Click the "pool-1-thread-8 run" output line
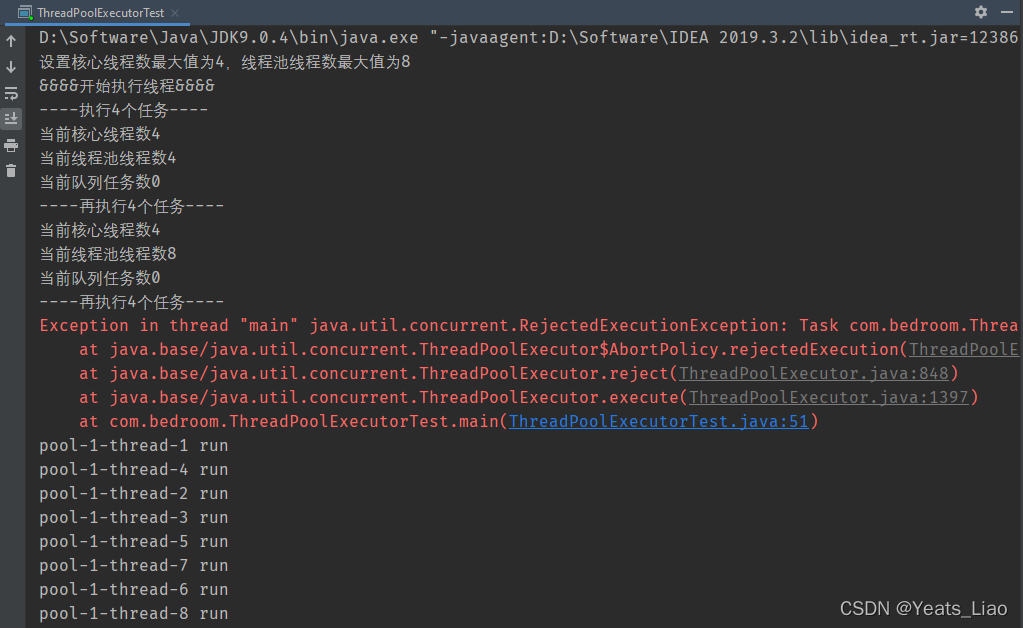Screen dimensions: 1023x628 (x=133, y=614)
